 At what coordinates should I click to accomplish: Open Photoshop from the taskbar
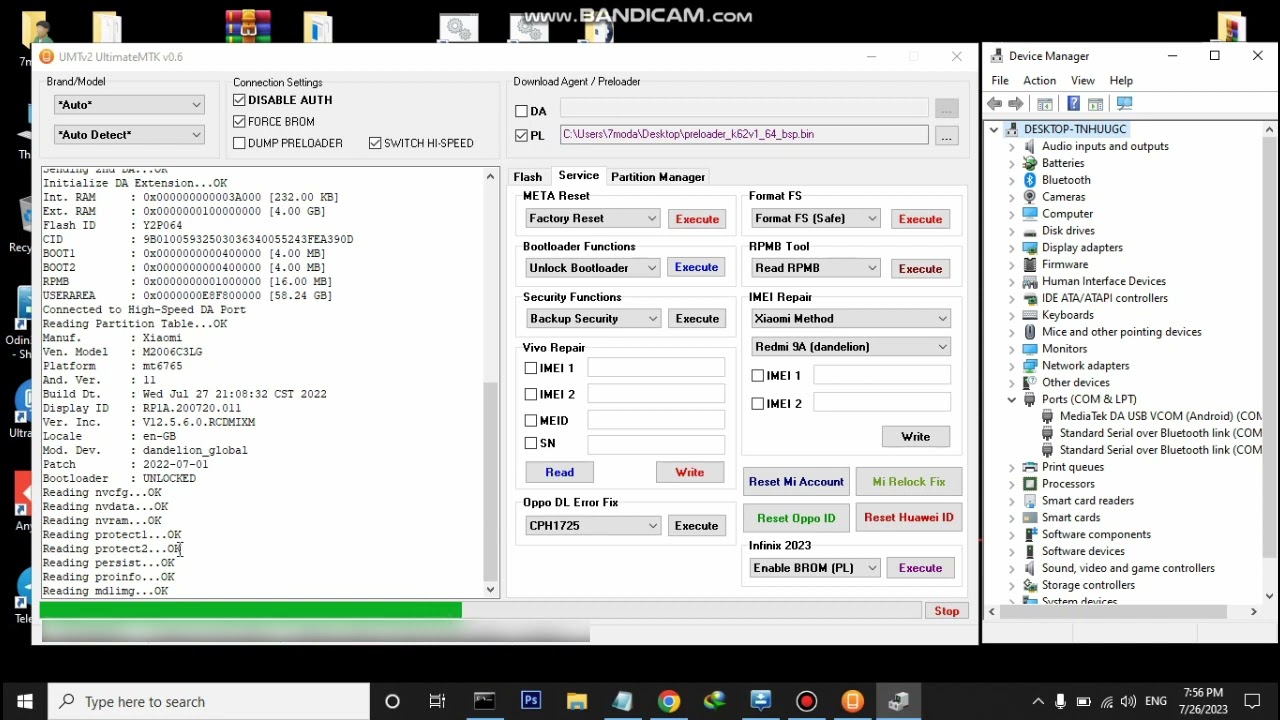[x=531, y=701]
